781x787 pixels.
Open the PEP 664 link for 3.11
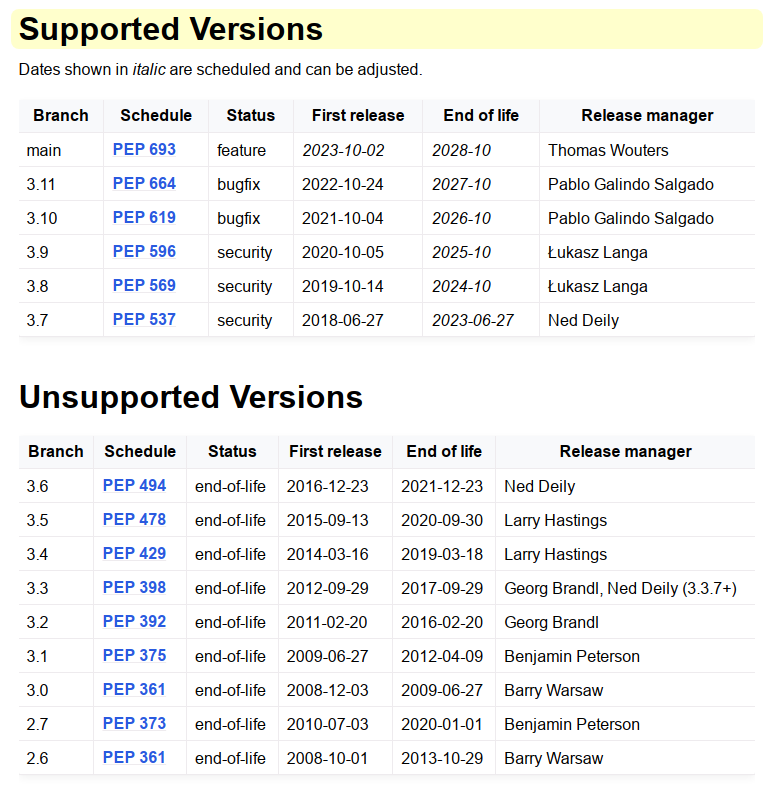pyautogui.click(x=144, y=184)
